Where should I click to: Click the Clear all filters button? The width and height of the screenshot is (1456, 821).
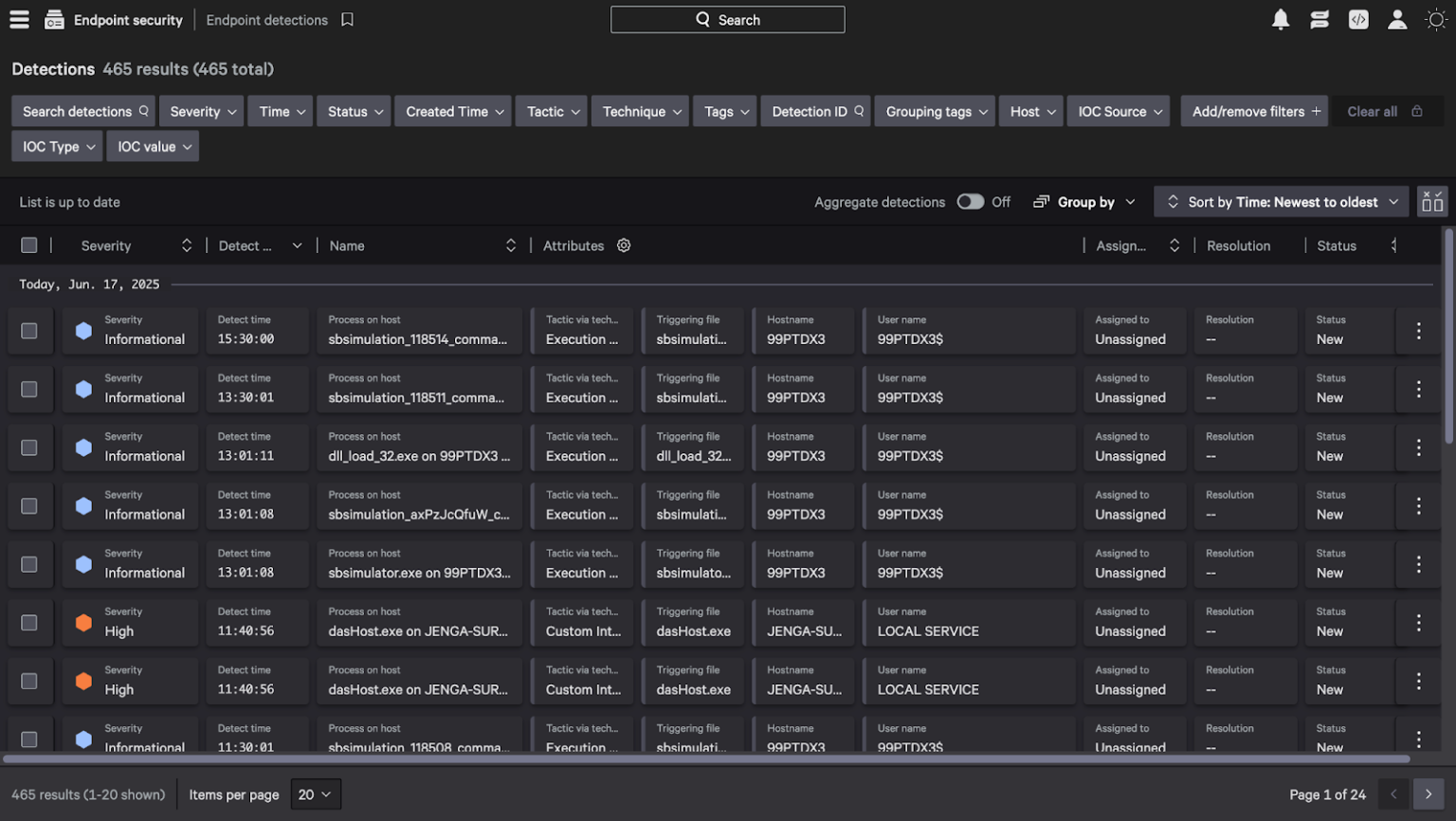coord(1372,111)
